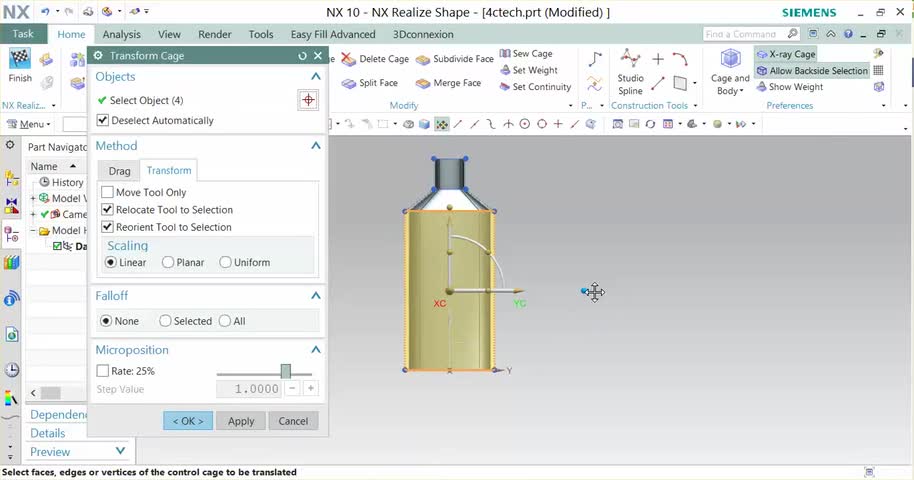The width and height of the screenshot is (914, 480).
Task: Select the Split Face tool
Action: click(x=370, y=83)
